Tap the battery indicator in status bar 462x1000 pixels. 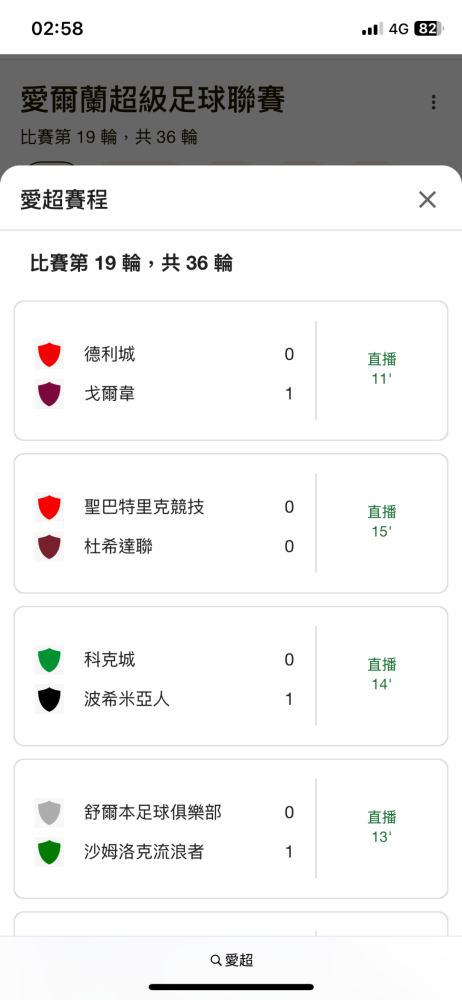click(x=428, y=29)
